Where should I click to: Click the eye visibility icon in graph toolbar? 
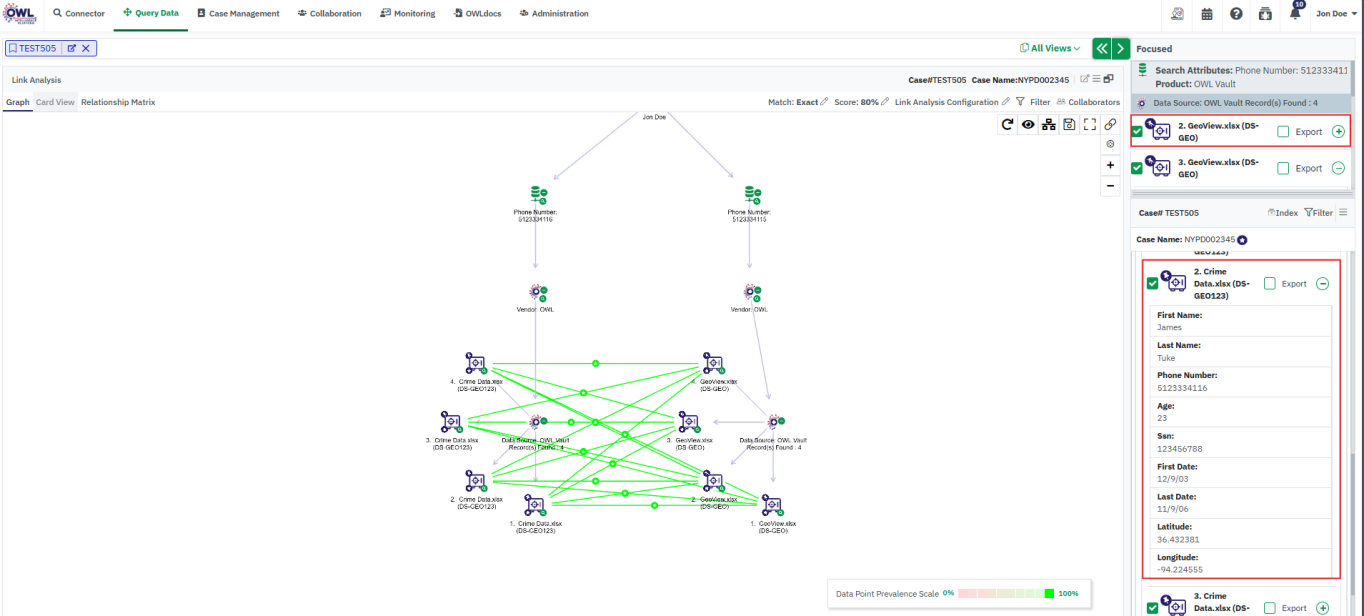click(1028, 124)
